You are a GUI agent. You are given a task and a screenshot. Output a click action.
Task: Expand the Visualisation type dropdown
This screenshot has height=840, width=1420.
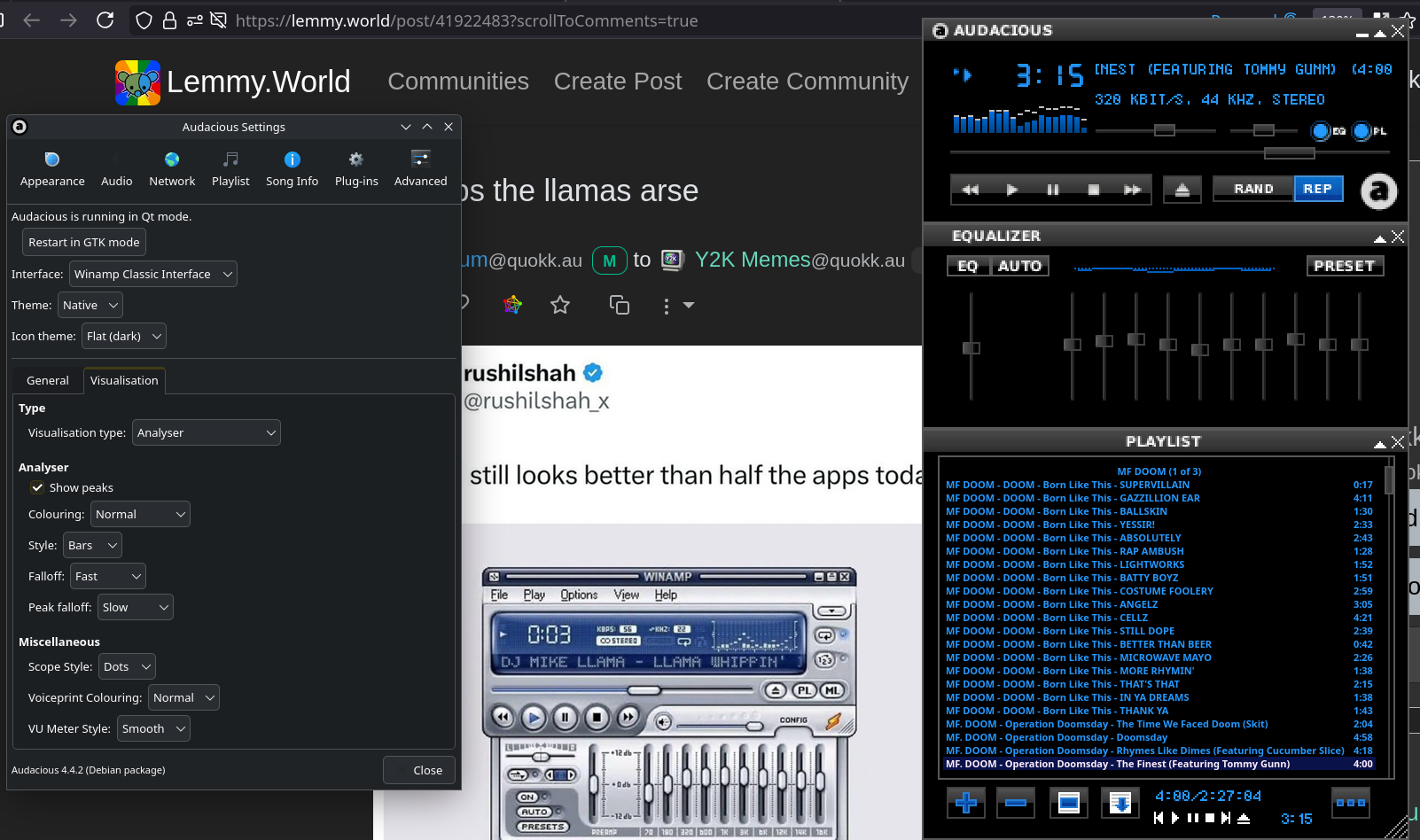pyautogui.click(x=206, y=432)
